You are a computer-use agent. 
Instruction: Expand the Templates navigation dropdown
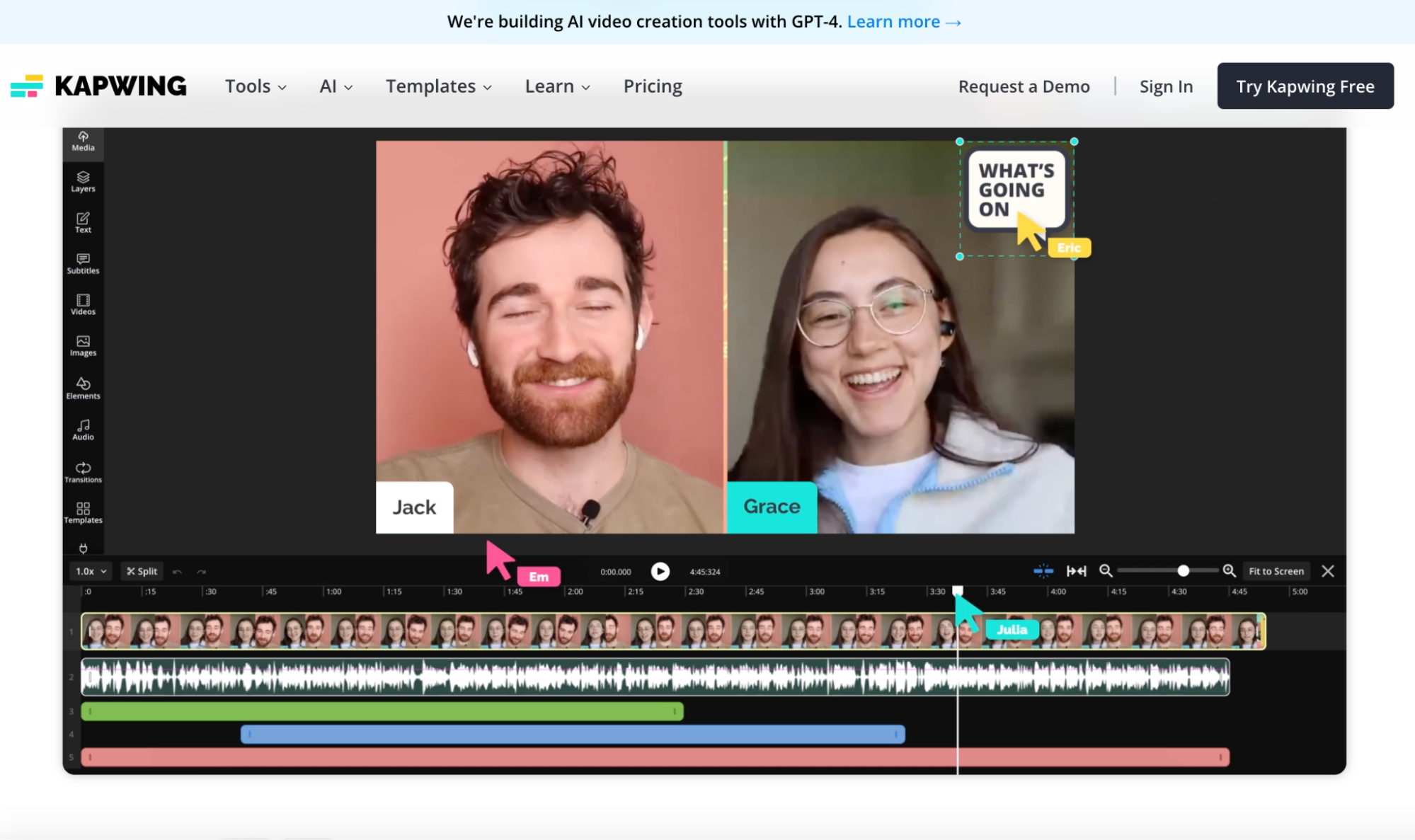(x=438, y=86)
